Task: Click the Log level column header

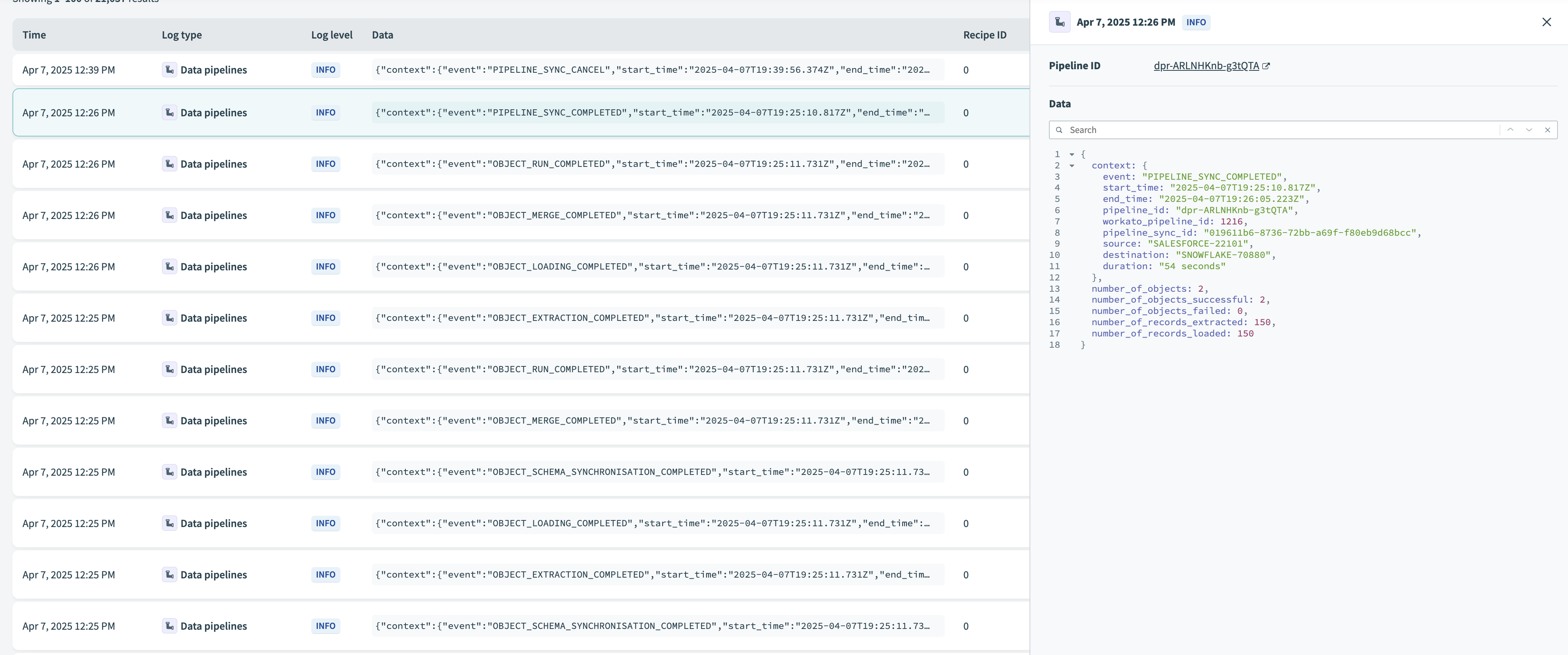Action: click(331, 35)
